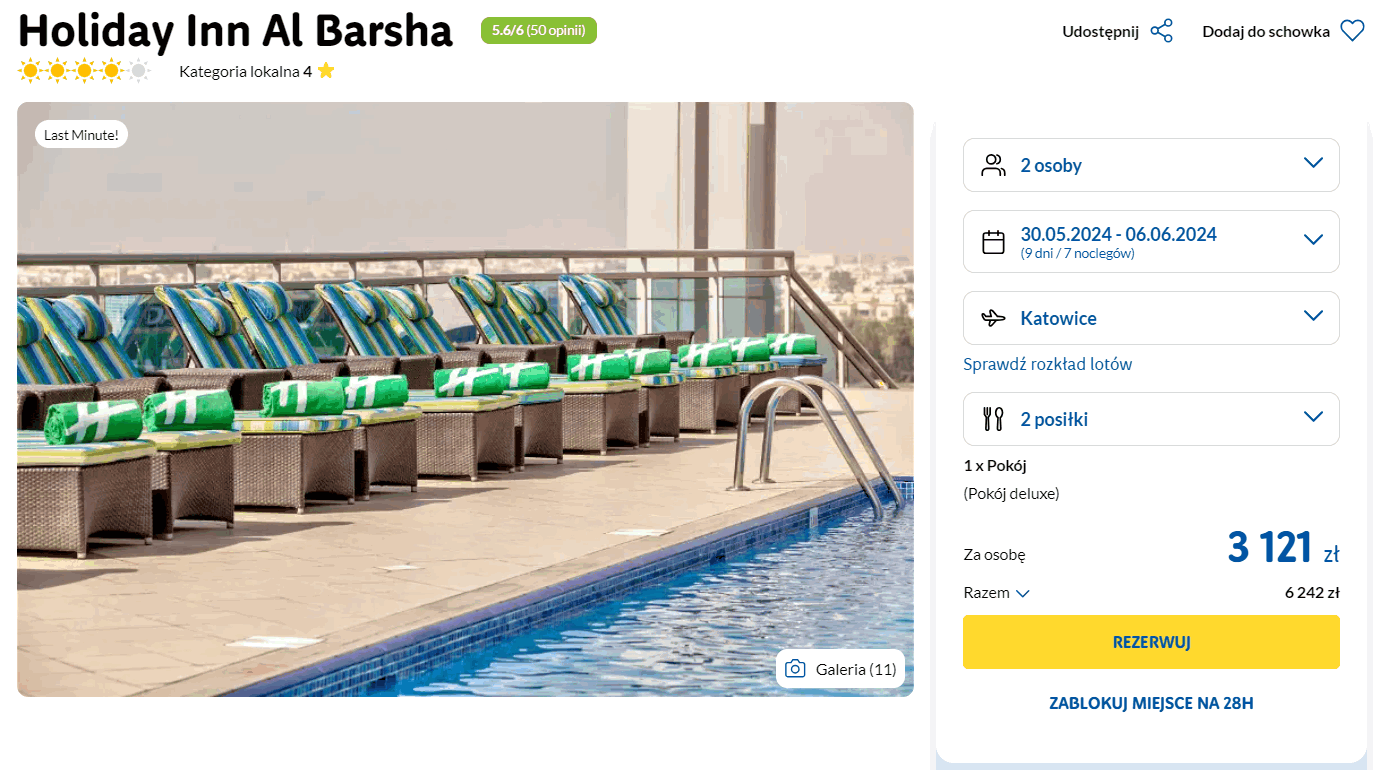Viewport: 1374px width, 770px height.
Task: Open the 2 posiłki meals dropdown
Action: (1313, 417)
